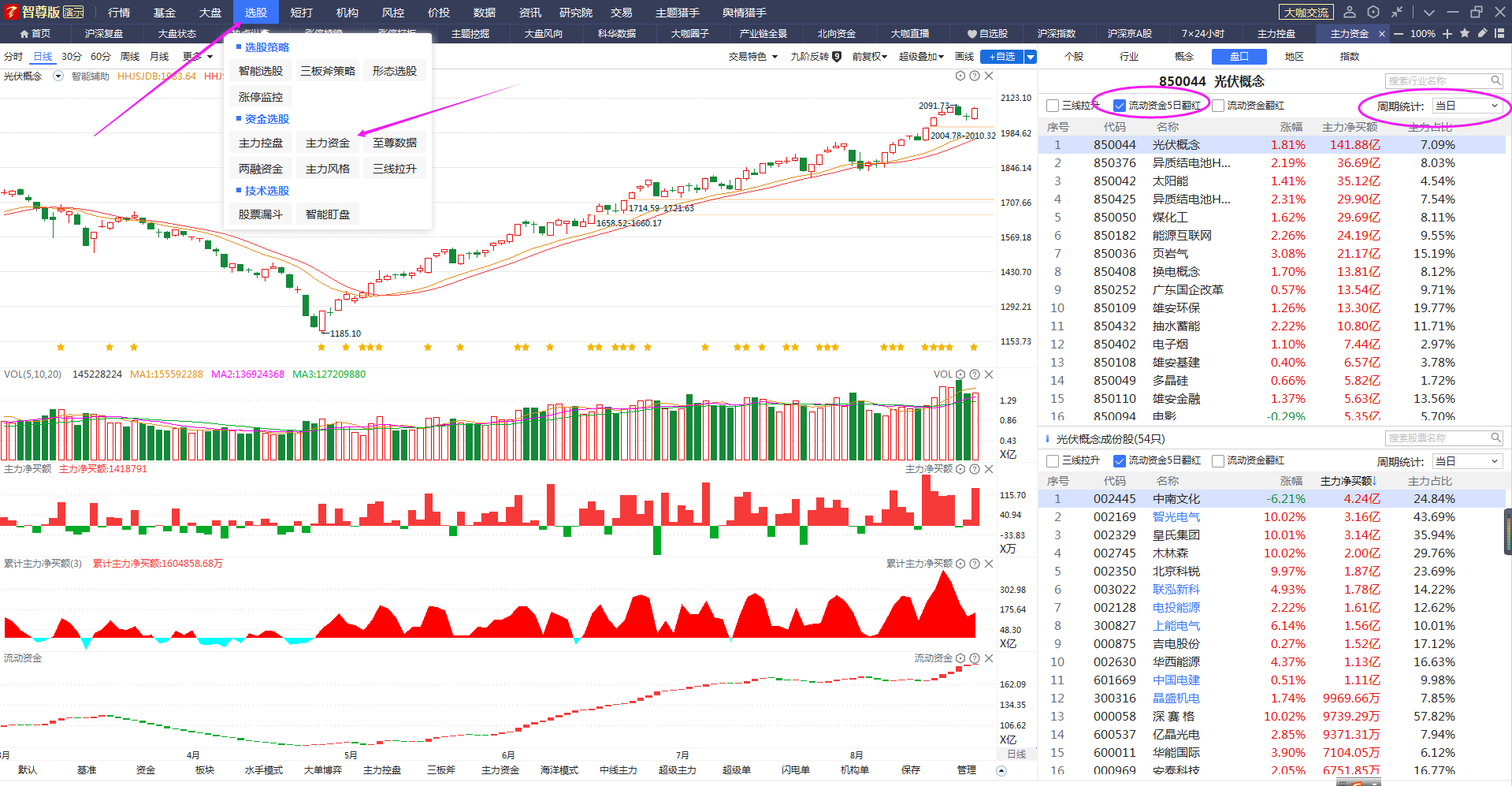Switch to the 日线 period tab
1512x786 pixels.
coord(43,57)
